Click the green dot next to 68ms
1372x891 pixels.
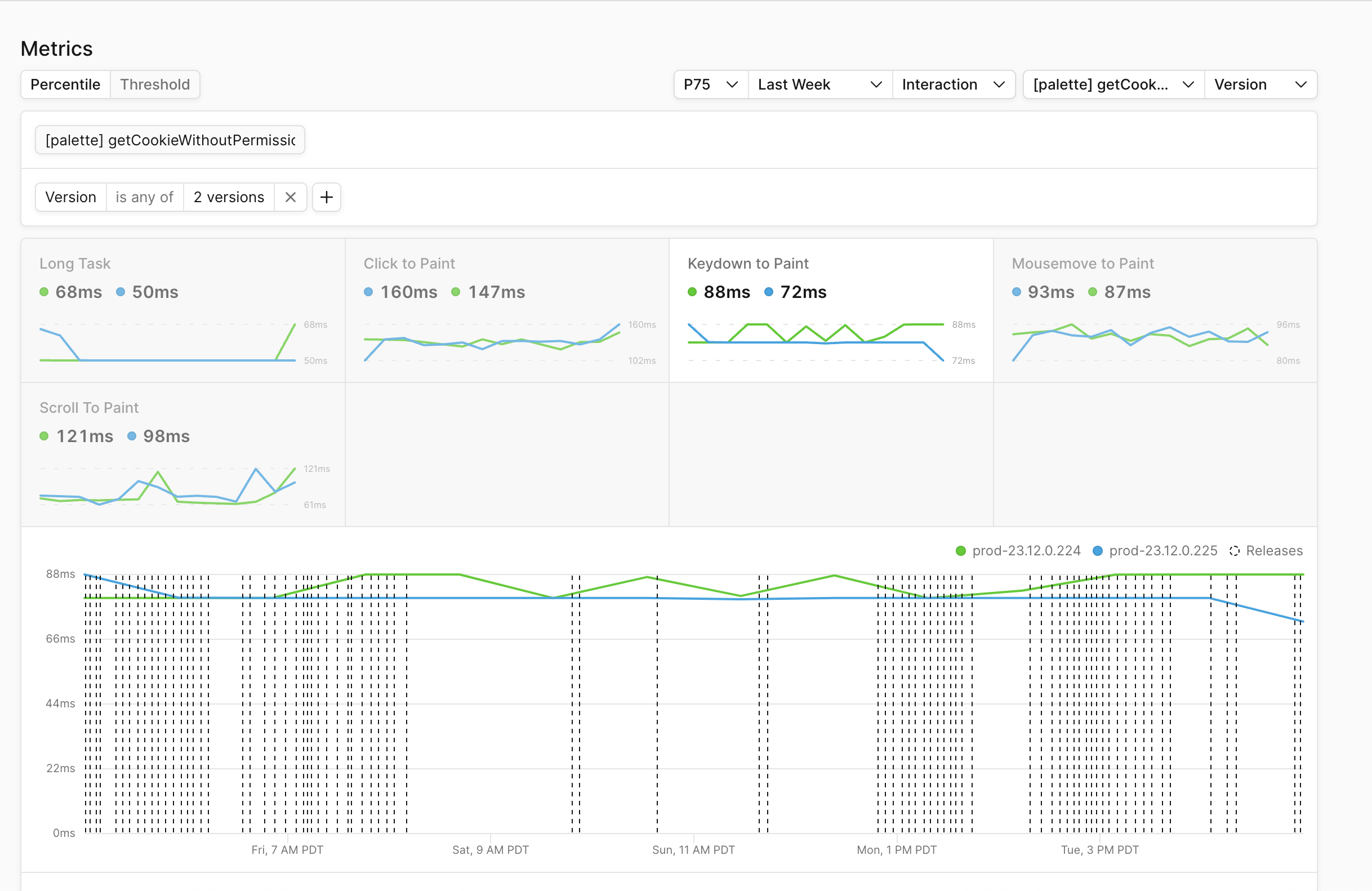click(44, 292)
